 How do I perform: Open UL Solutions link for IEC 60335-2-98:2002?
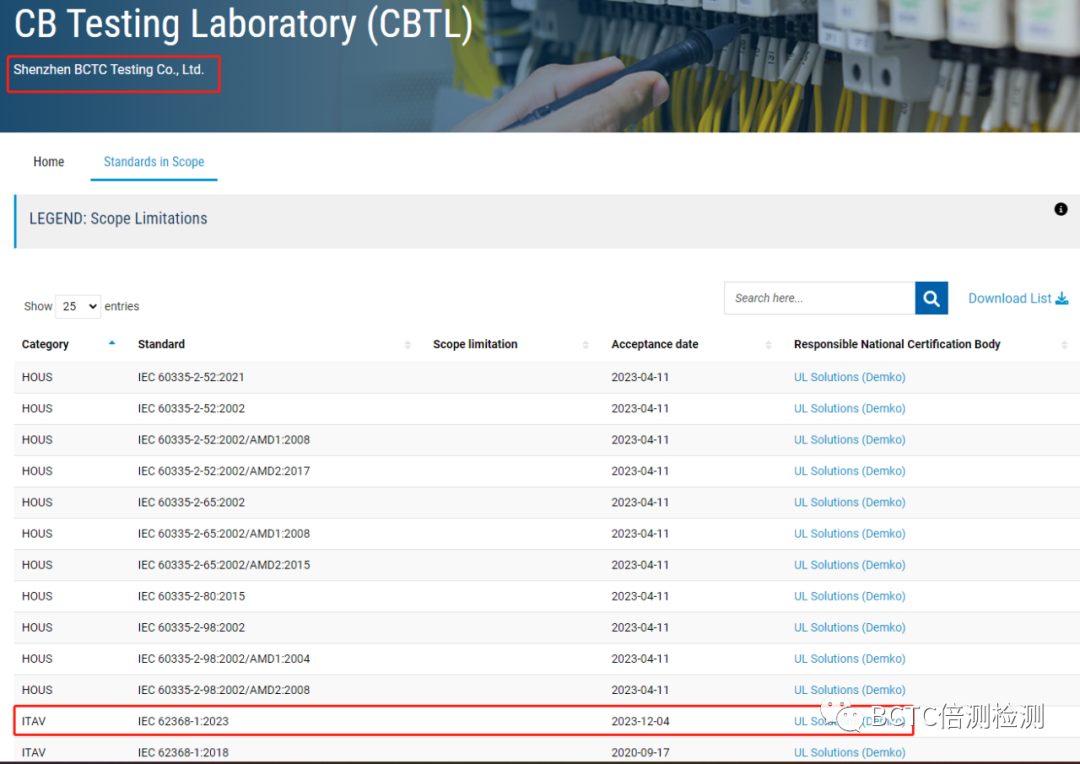pyautogui.click(x=849, y=628)
